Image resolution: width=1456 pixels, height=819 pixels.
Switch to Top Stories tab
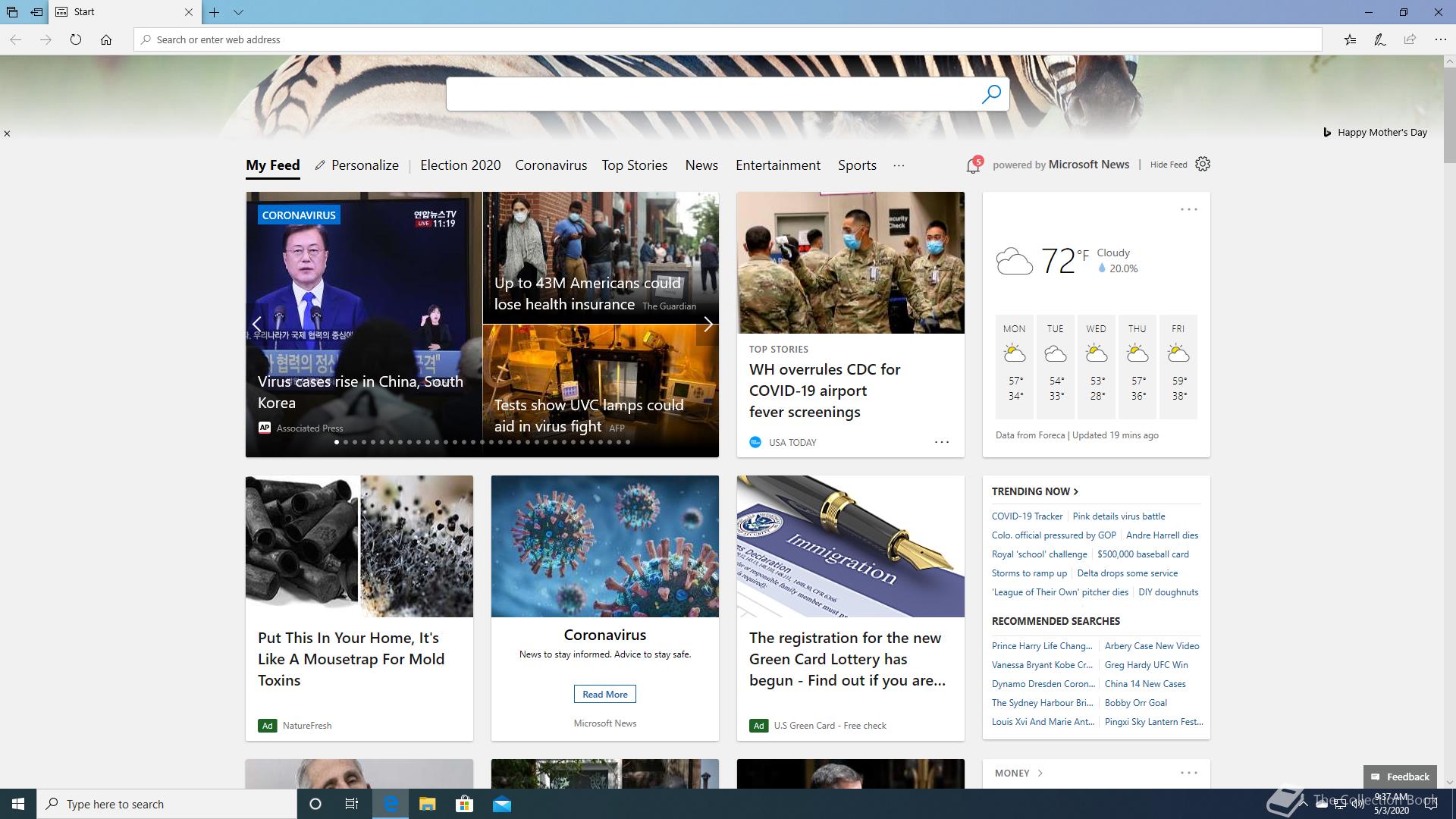(x=635, y=165)
